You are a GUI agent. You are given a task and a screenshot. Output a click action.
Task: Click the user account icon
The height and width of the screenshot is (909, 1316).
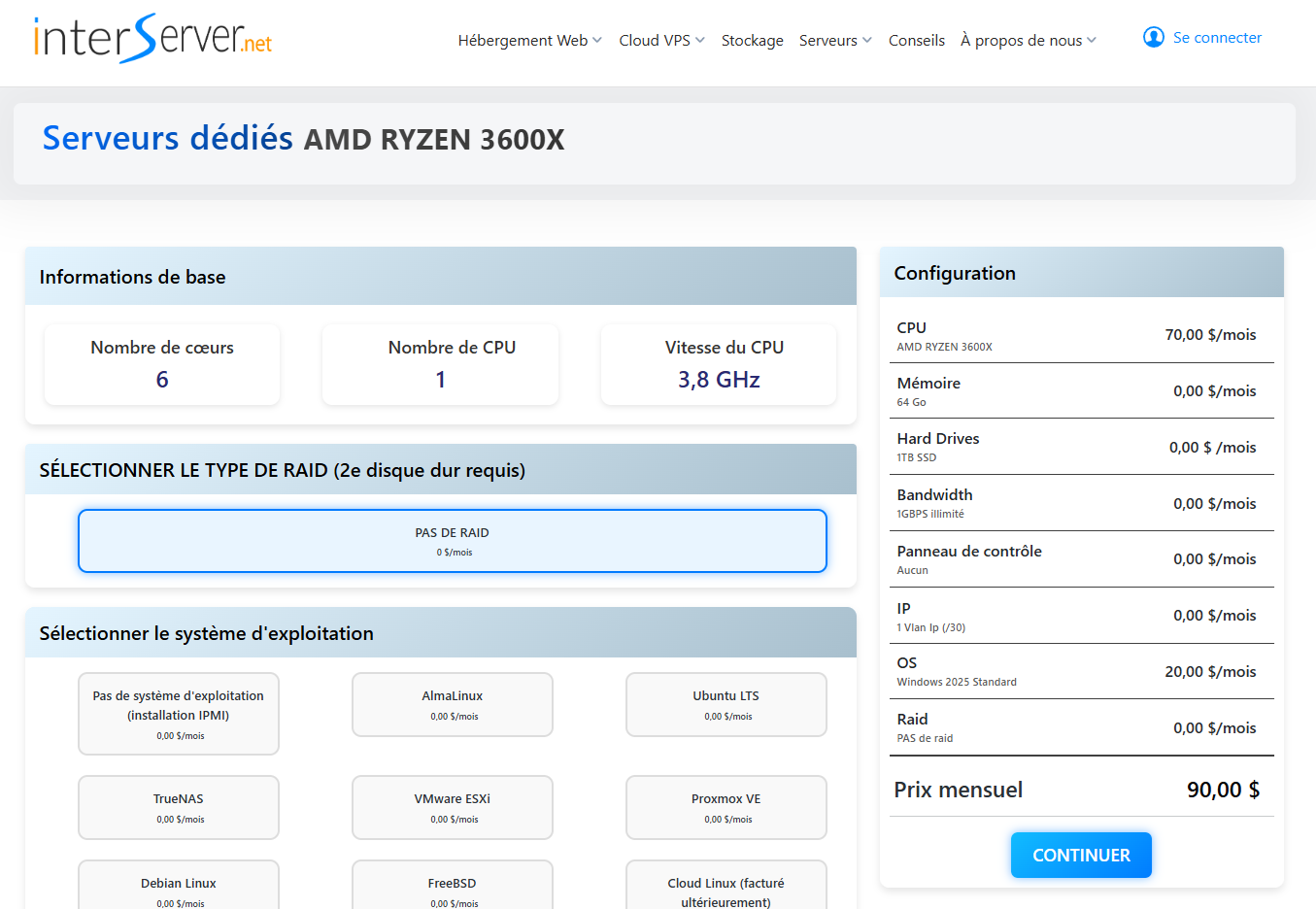pos(1153,38)
